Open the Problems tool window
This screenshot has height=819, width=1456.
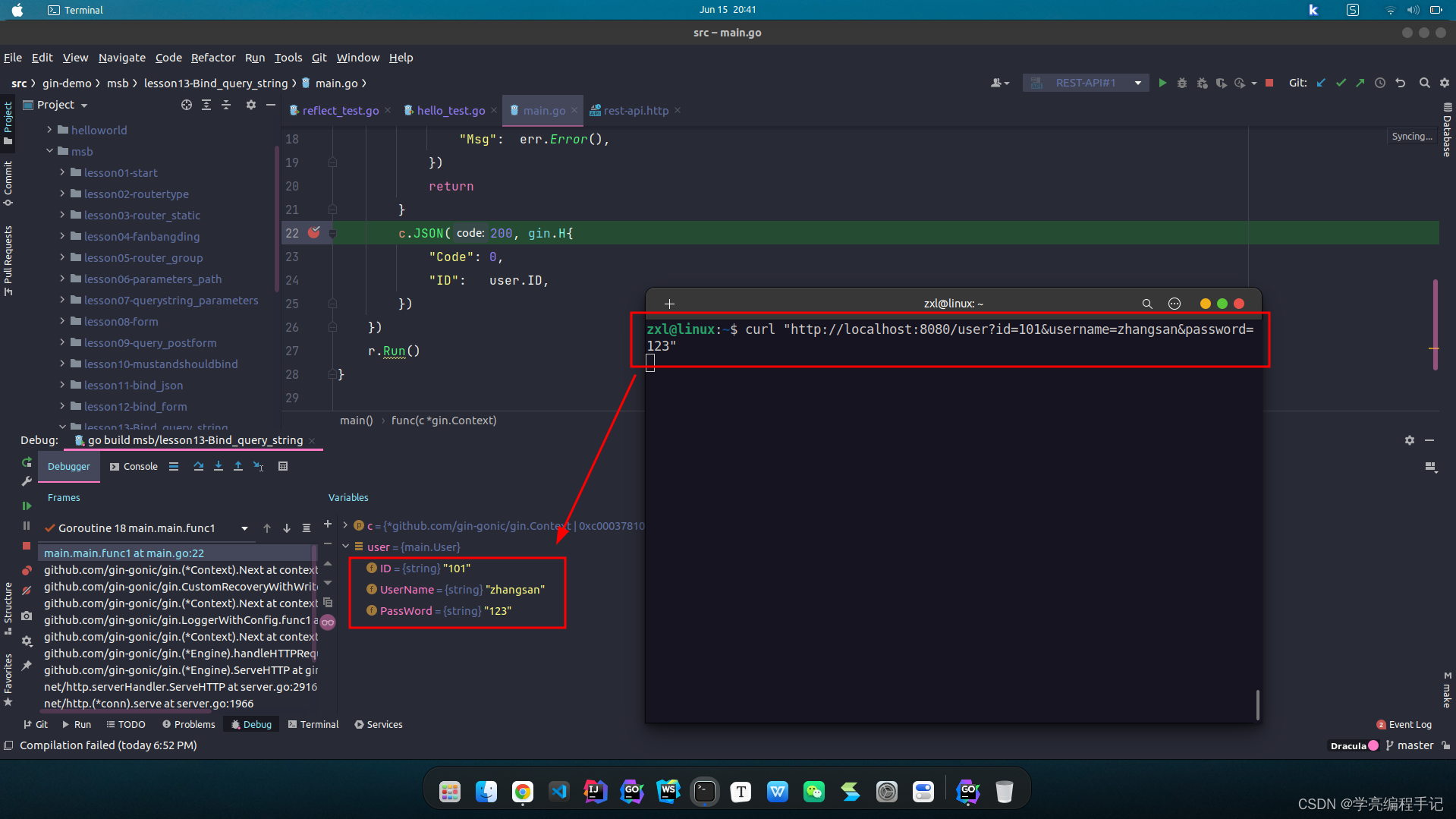[x=189, y=724]
